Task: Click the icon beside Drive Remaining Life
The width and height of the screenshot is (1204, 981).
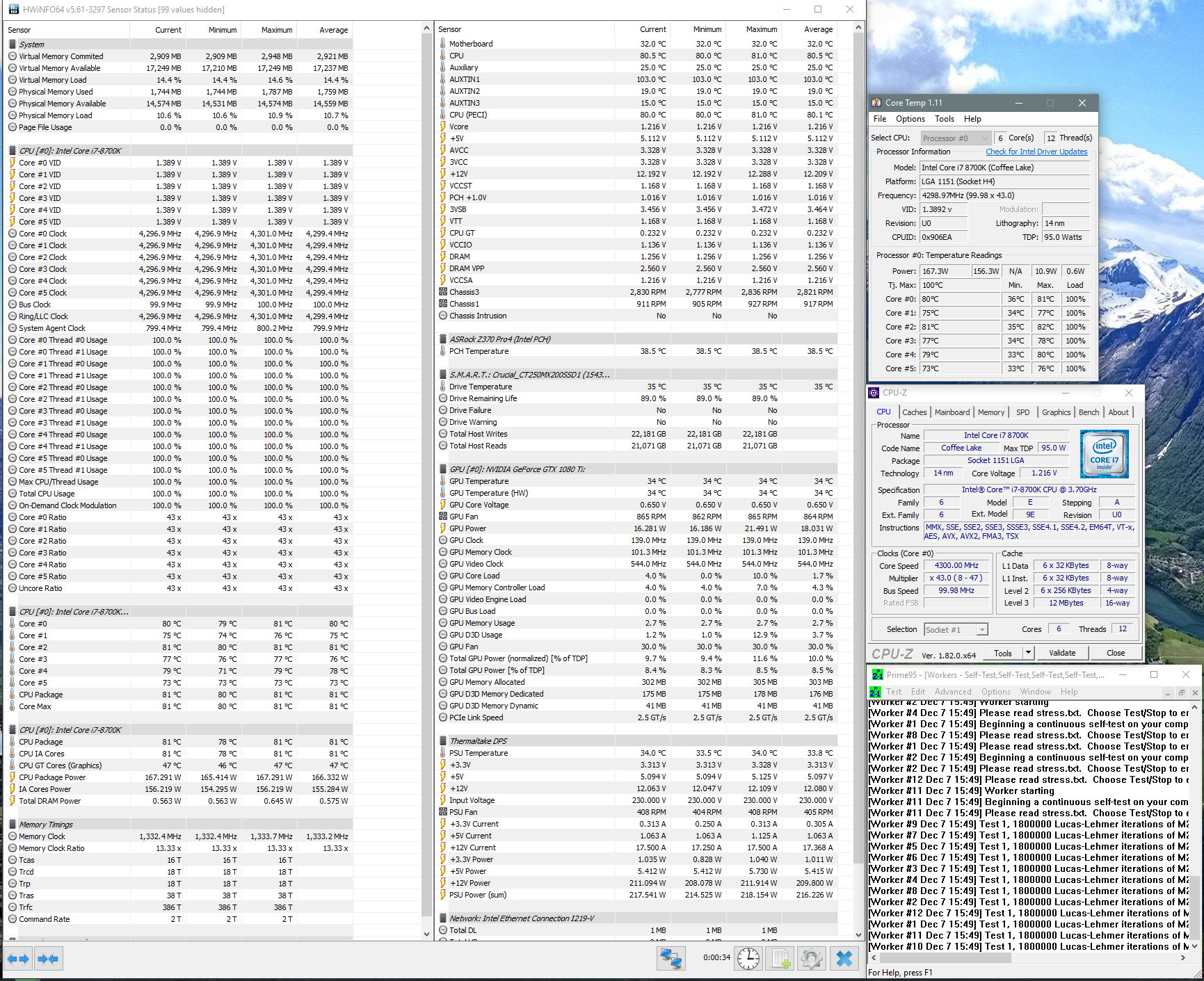Action: coord(443,398)
